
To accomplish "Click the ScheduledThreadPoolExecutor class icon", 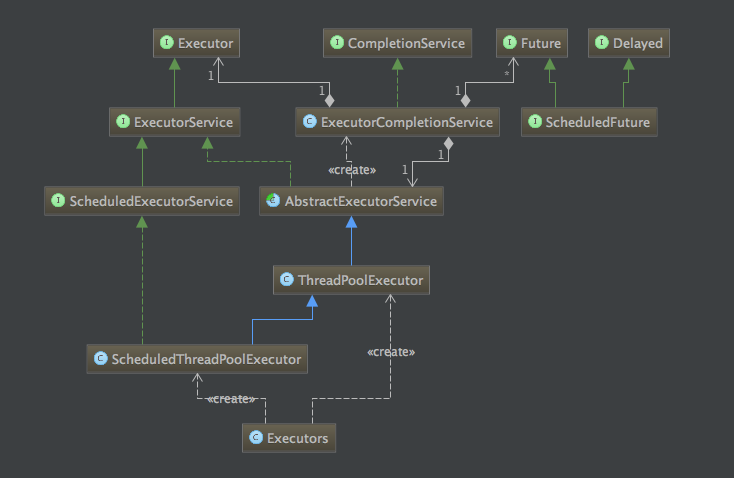I will click(x=101, y=359).
